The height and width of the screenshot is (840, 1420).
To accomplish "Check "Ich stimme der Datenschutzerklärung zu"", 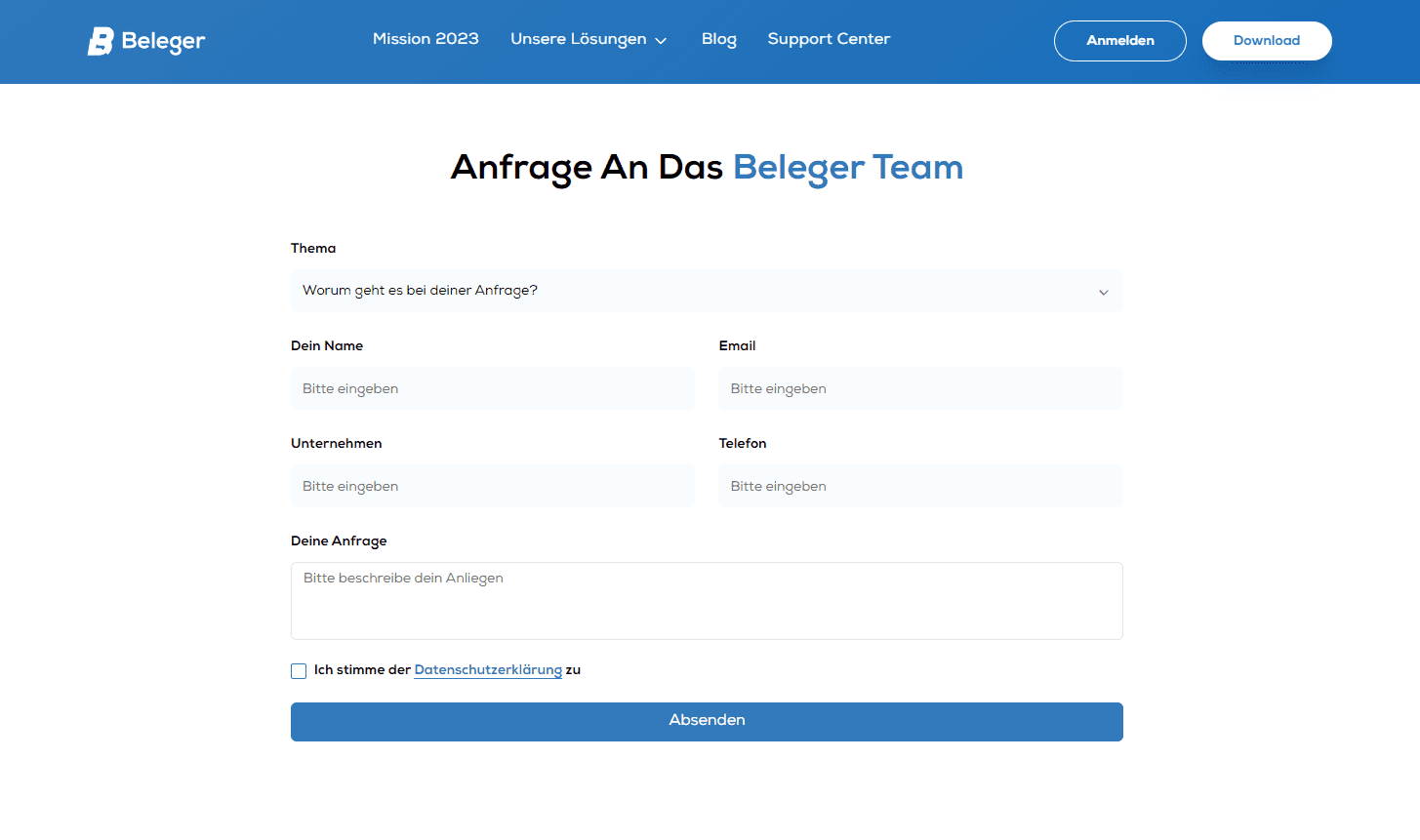I will click(298, 670).
